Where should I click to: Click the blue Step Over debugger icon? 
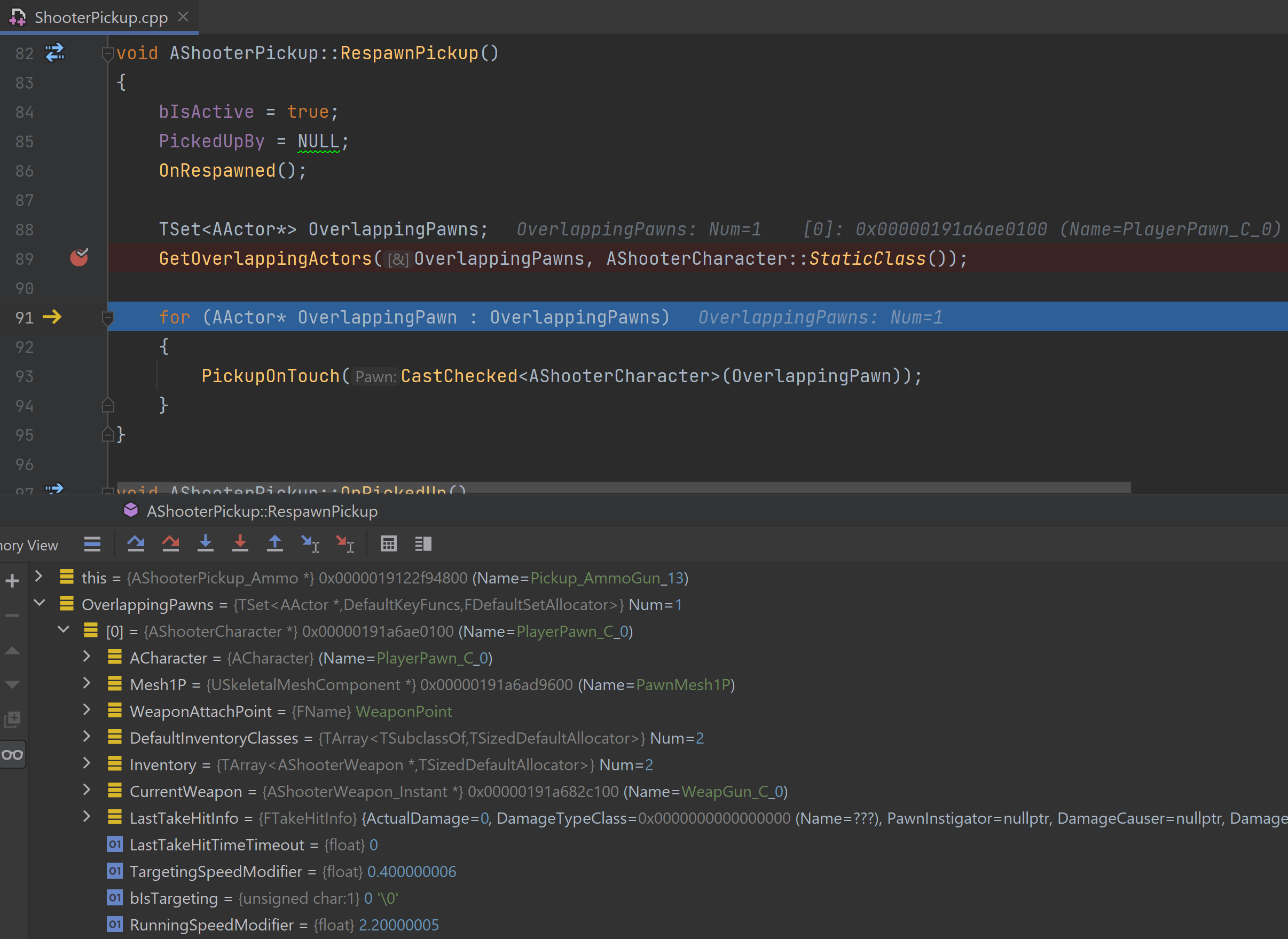[x=135, y=544]
